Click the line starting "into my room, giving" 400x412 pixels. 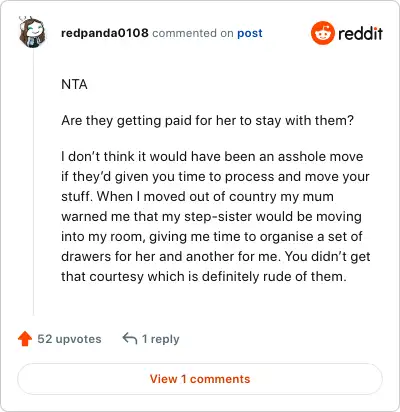click(212, 237)
